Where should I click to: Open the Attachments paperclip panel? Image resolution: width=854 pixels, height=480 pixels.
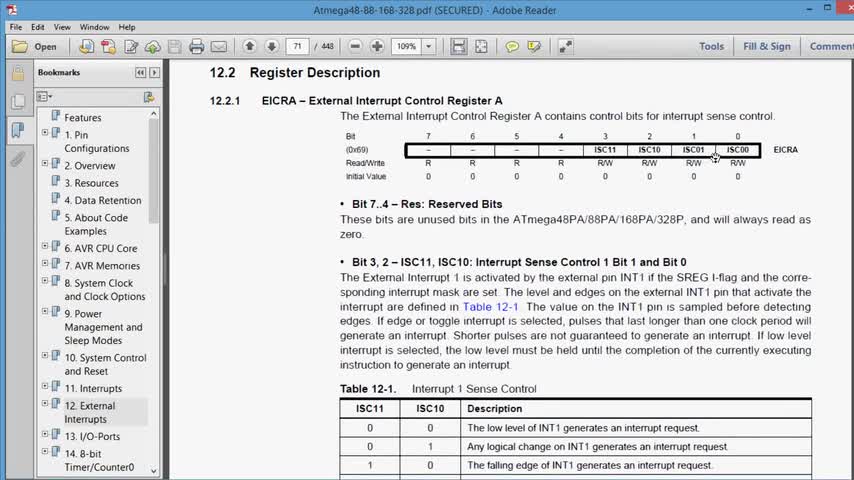click(x=17, y=159)
